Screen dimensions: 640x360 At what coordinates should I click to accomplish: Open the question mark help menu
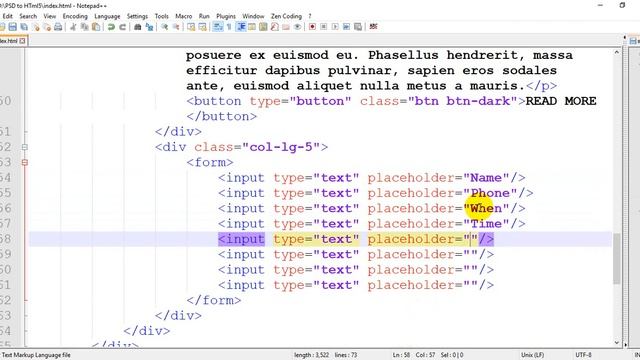pyautogui.click(x=310, y=16)
